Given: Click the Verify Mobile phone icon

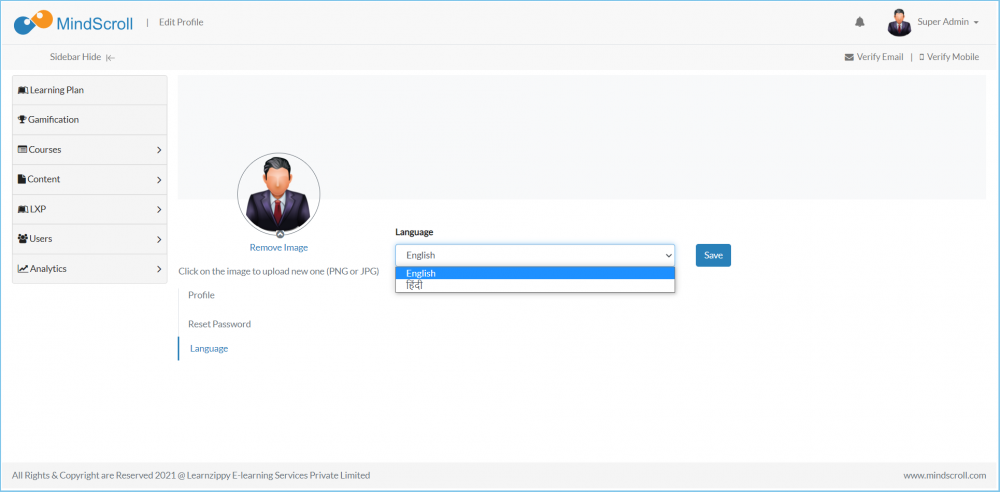Looking at the screenshot, I should (x=922, y=57).
